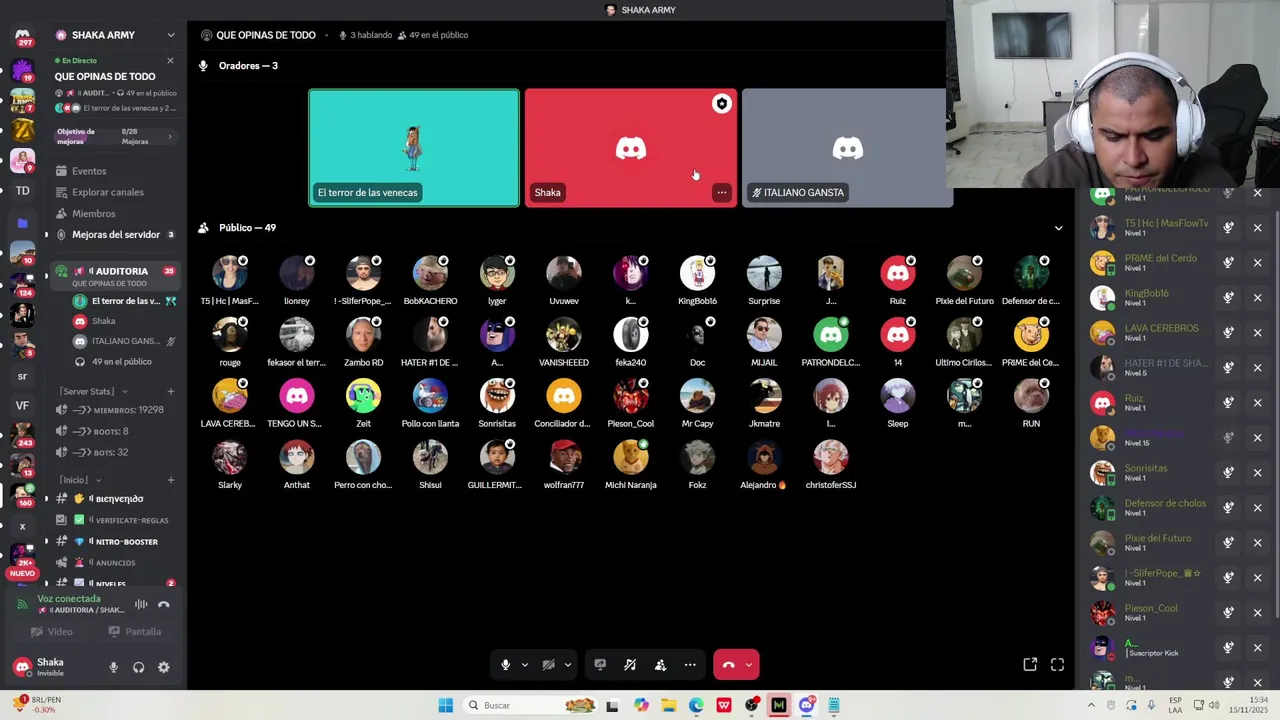This screenshot has height=720, width=1280.
Task: Open Explorar canales
Action: (x=108, y=192)
